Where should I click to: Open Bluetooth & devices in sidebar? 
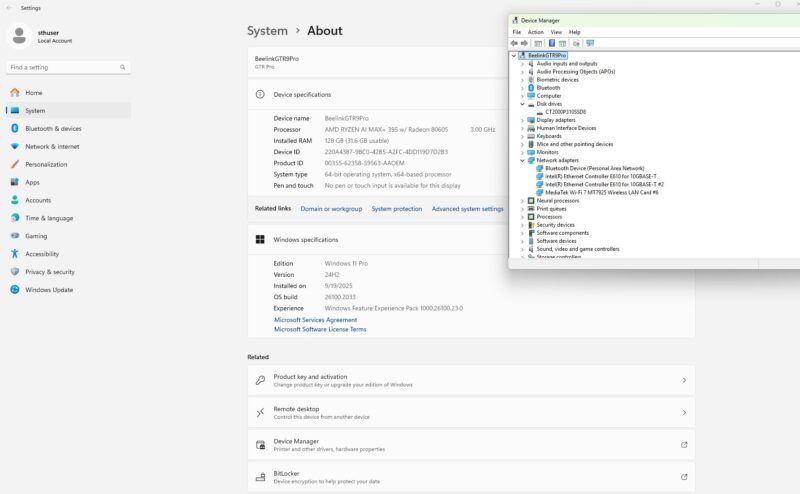(53, 128)
